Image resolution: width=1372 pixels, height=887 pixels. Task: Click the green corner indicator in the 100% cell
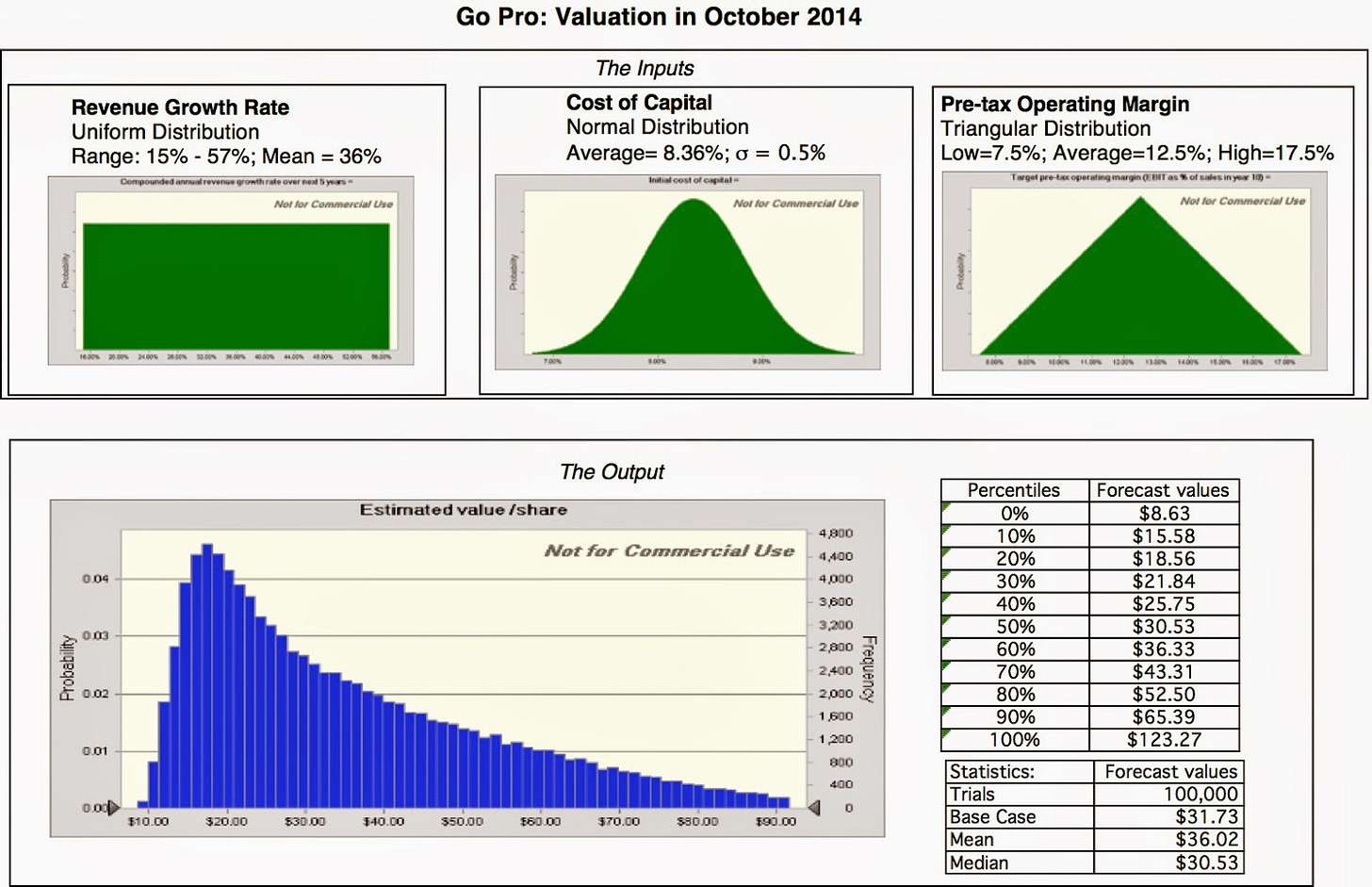point(946,734)
